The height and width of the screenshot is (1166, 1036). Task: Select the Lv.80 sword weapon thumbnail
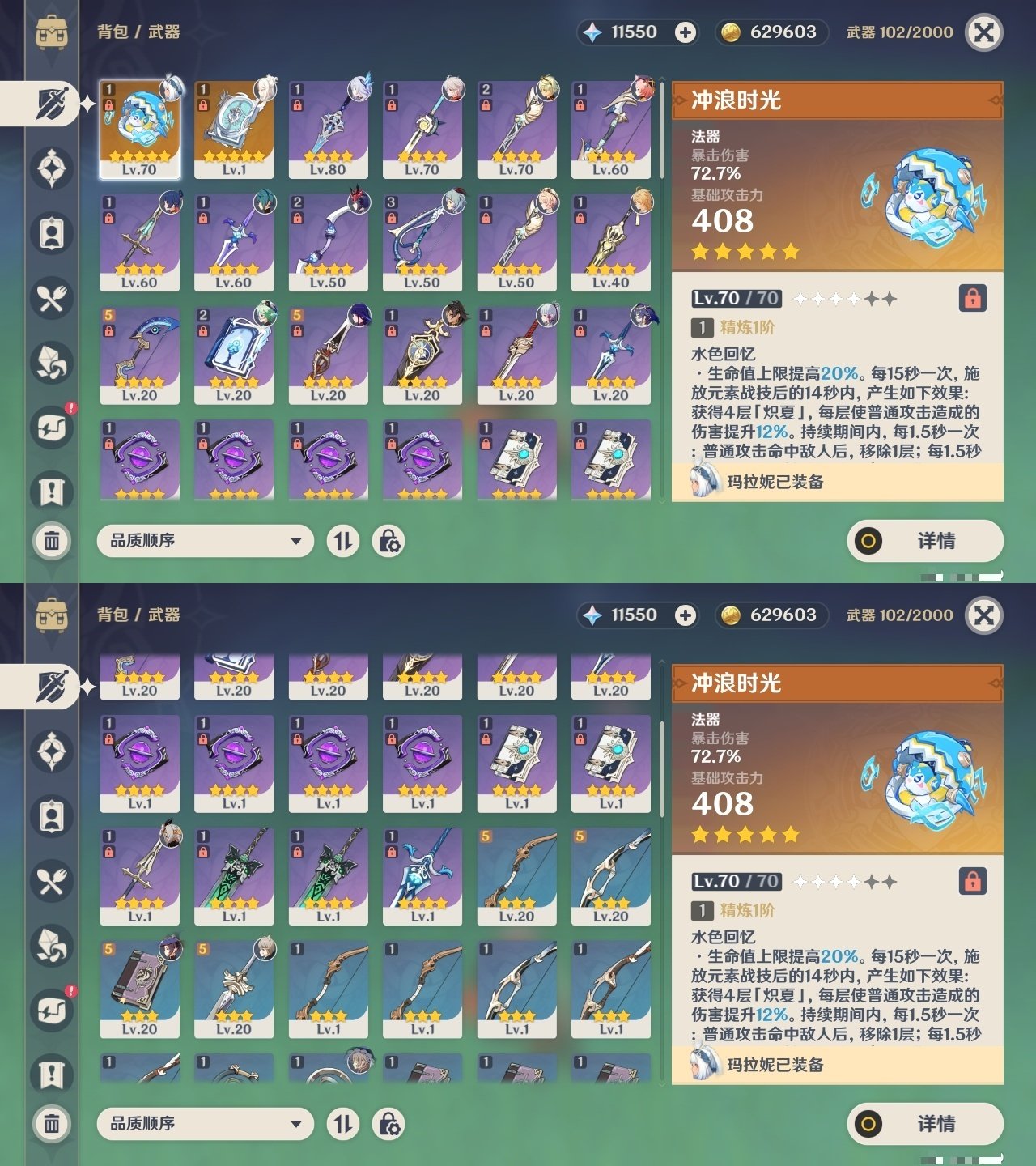[x=328, y=130]
